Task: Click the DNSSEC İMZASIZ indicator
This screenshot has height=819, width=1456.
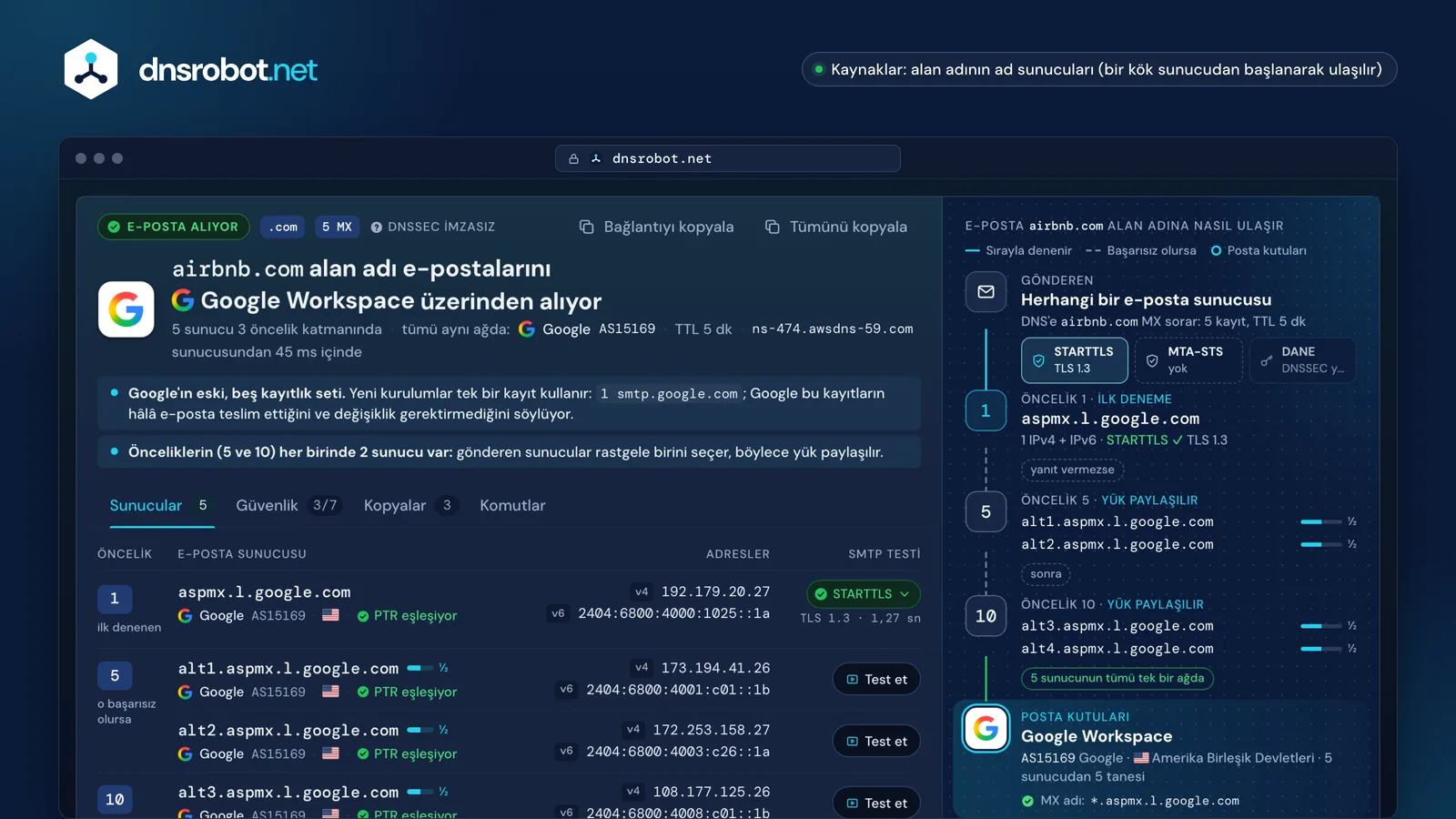Action: click(x=433, y=227)
